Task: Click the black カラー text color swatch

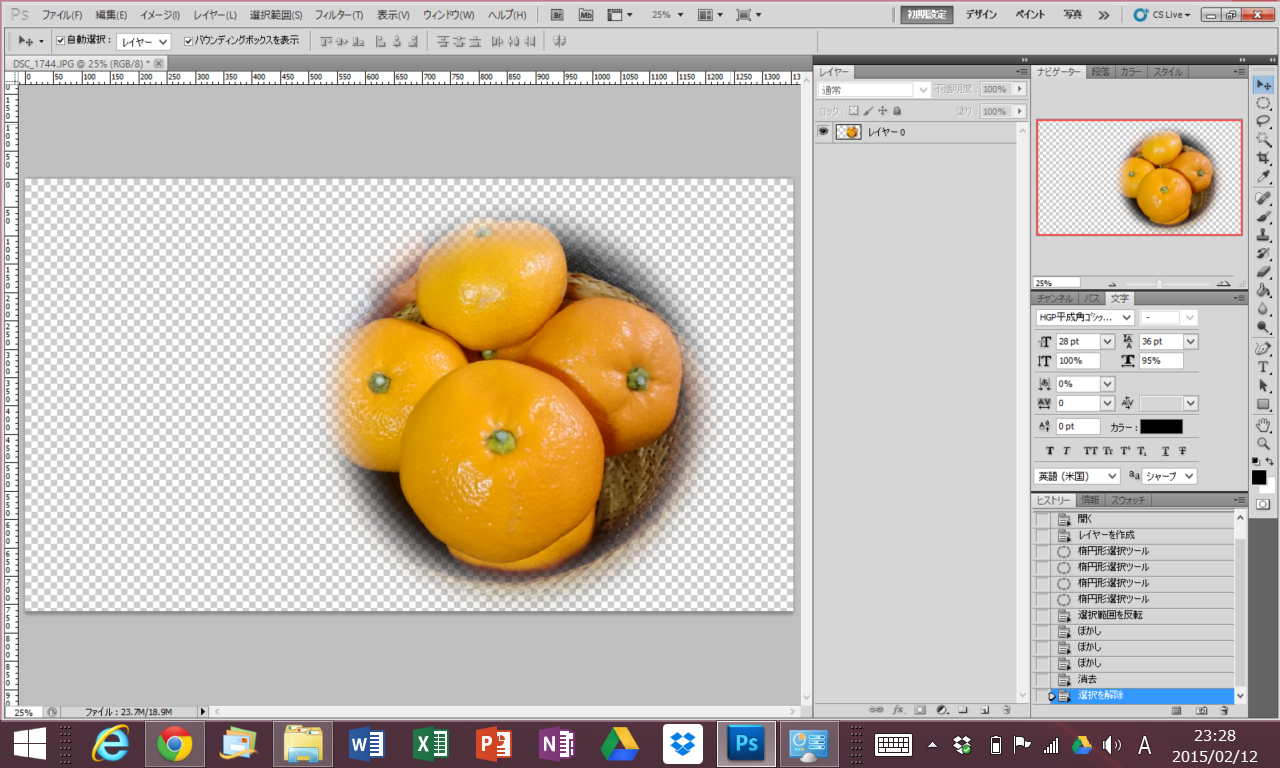Action: (1161, 427)
